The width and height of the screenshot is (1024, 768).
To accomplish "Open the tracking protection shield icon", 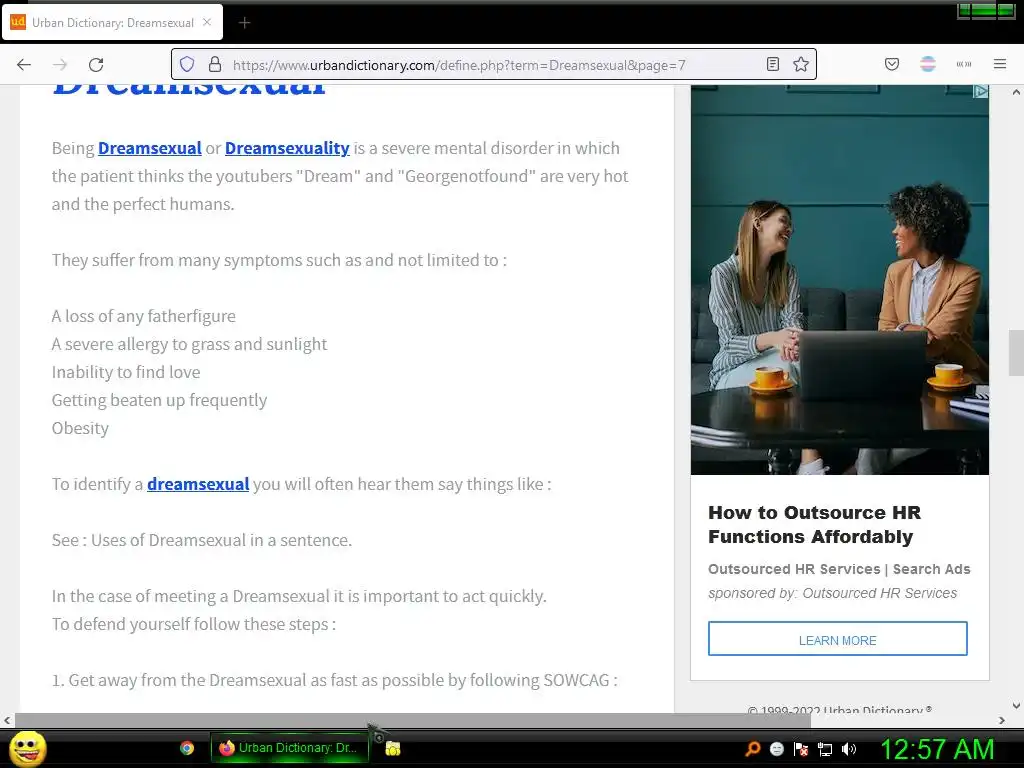I will 187,64.
